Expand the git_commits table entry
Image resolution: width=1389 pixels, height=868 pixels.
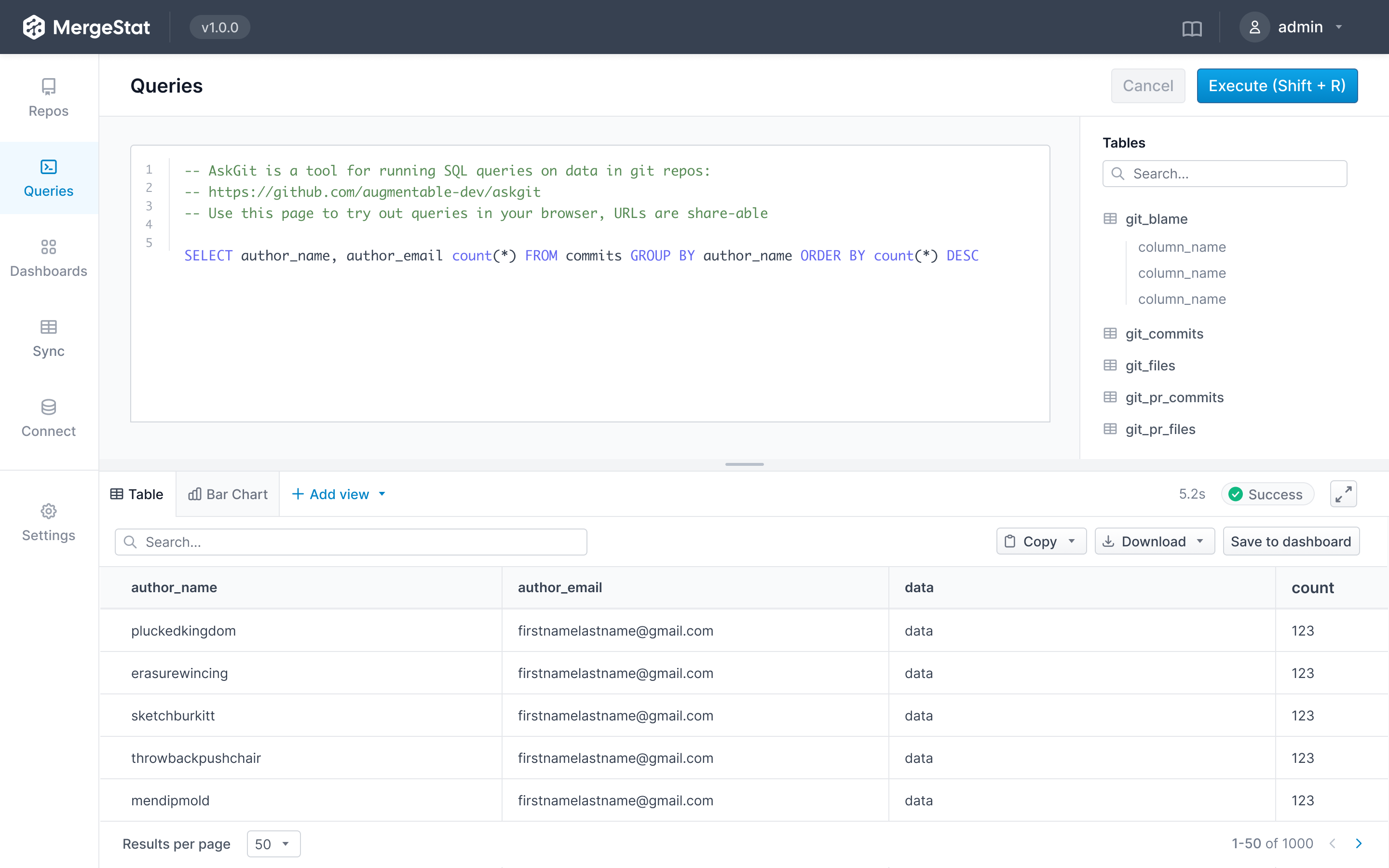1164,334
